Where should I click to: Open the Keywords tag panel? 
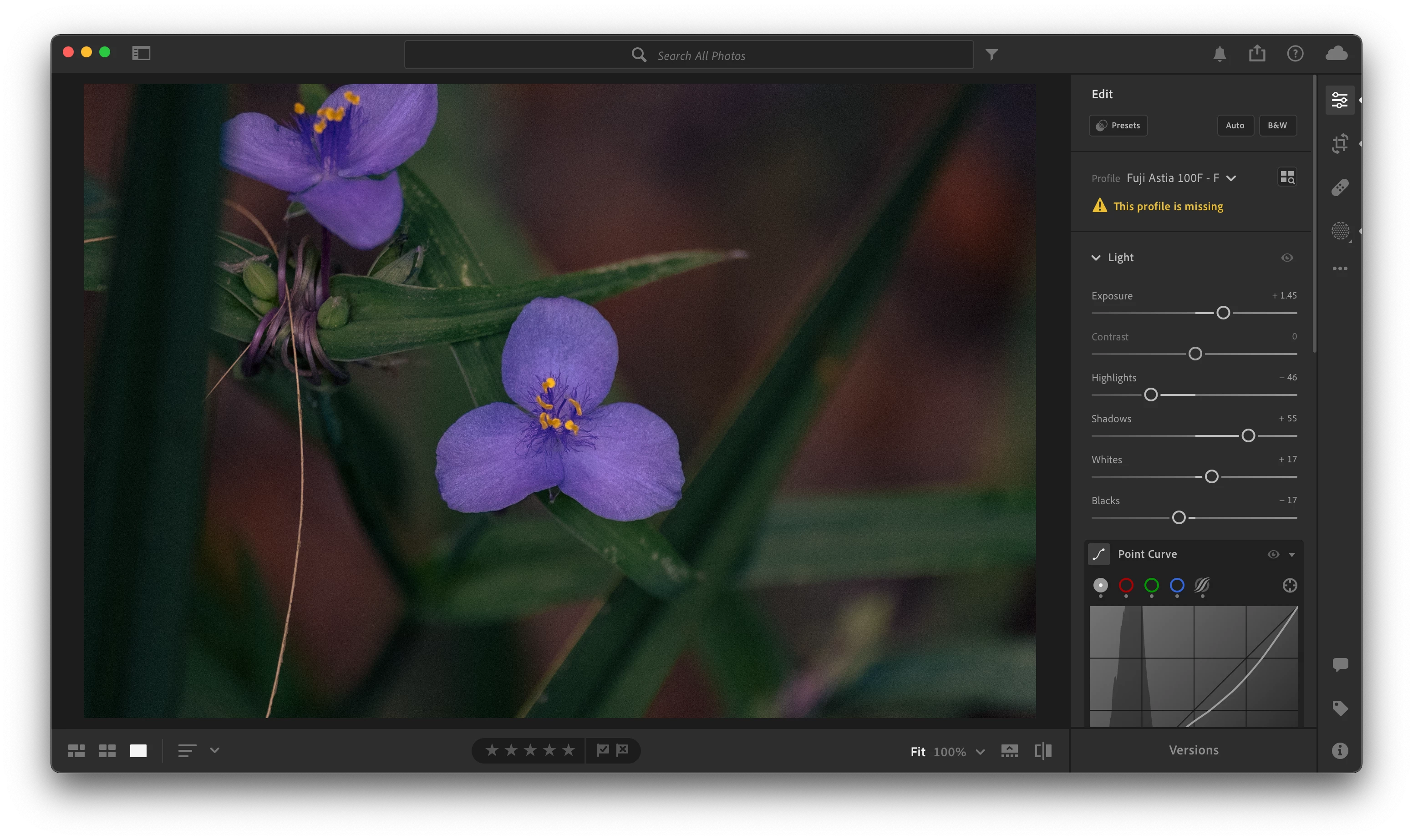tap(1339, 708)
